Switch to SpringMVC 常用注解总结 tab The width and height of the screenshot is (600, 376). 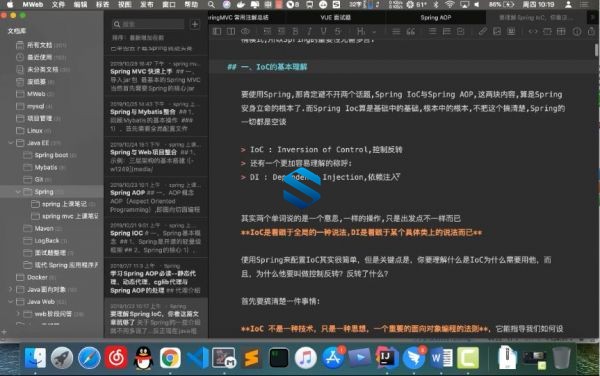pos(247,18)
